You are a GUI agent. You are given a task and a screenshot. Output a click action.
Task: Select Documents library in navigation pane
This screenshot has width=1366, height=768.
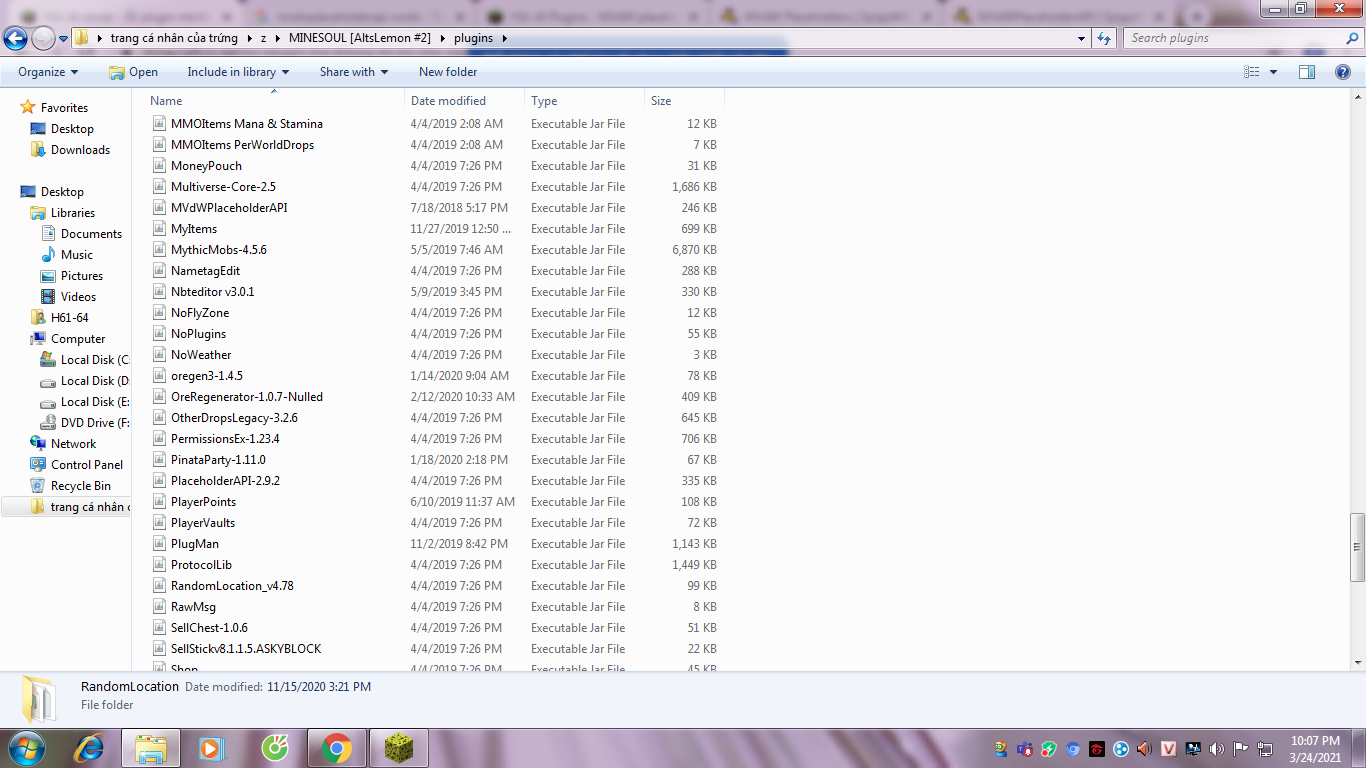coord(91,234)
